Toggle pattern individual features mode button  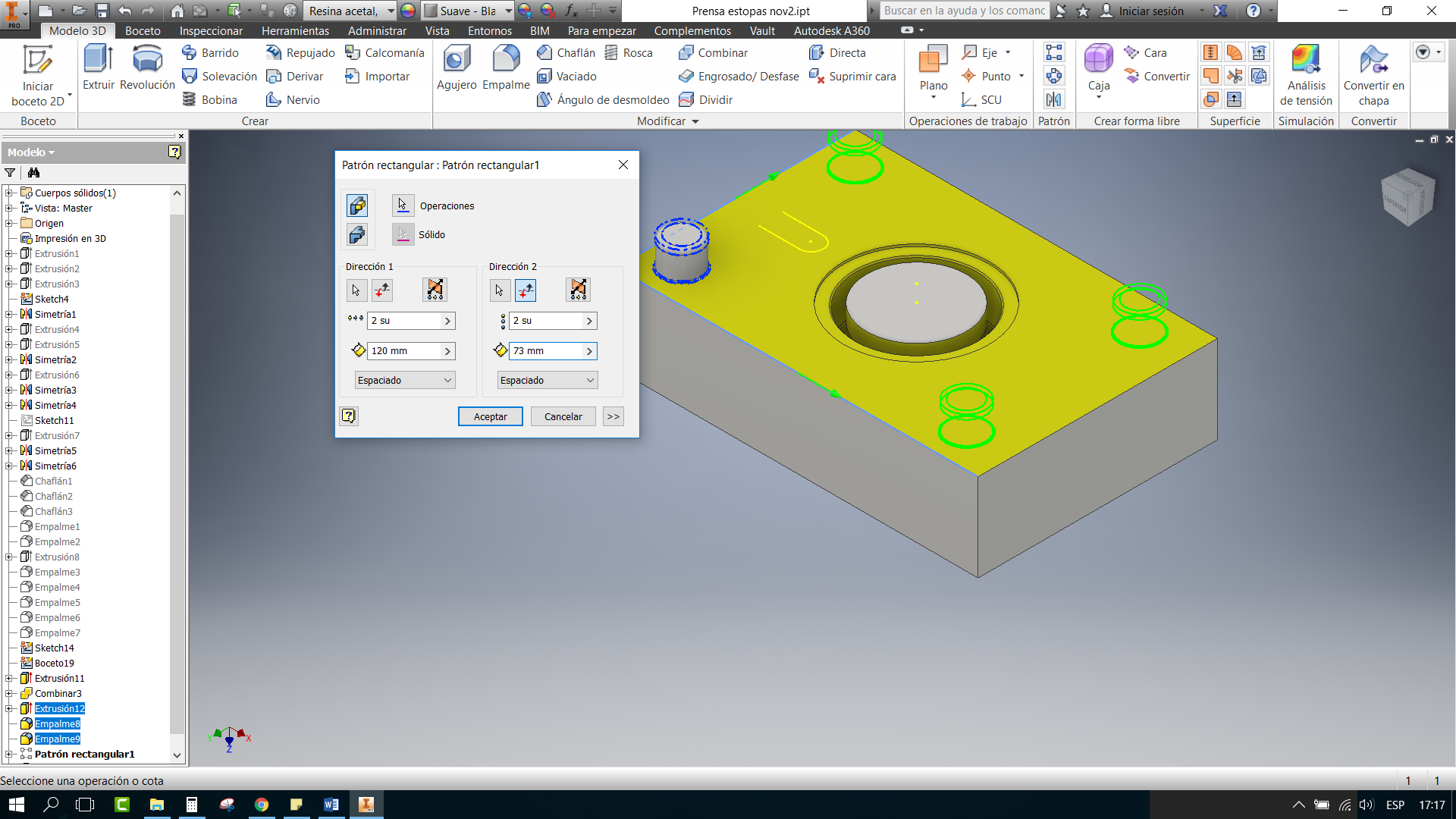357,206
